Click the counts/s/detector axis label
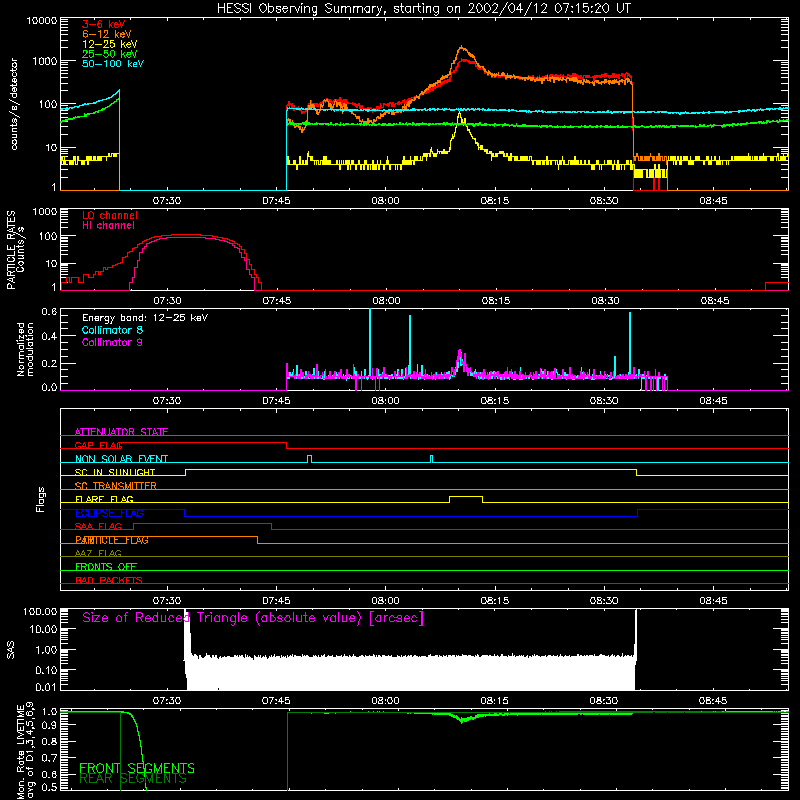The height and width of the screenshot is (800, 800). pyautogui.click(x=14, y=104)
